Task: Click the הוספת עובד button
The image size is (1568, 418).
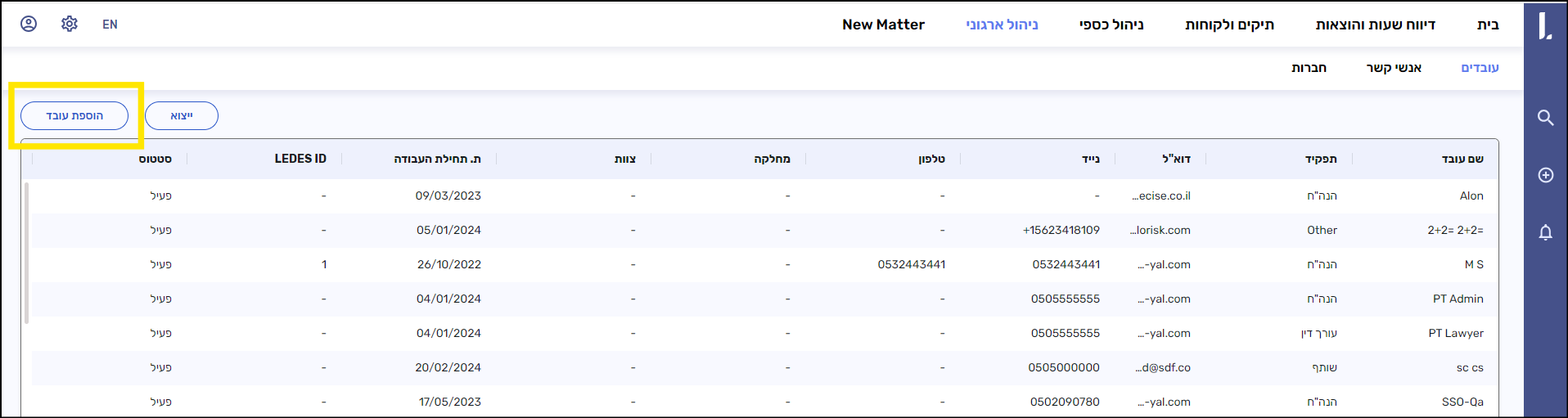Action: point(74,116)
